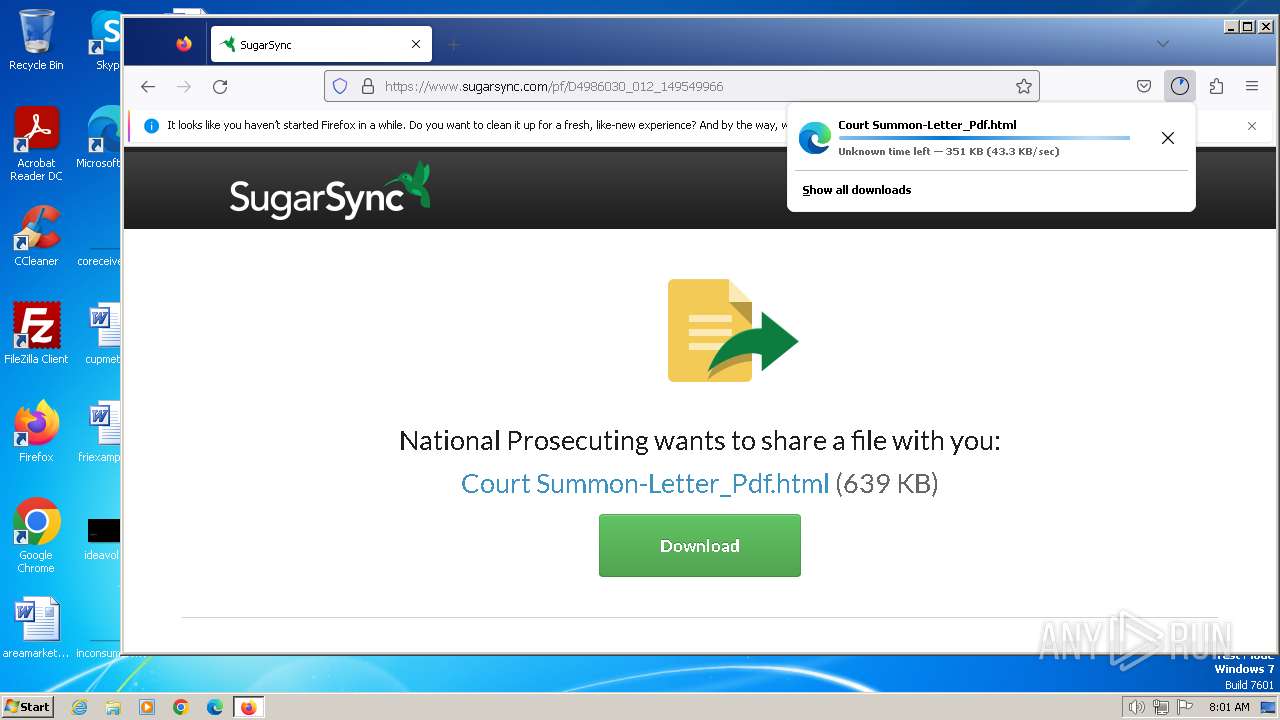Open Windows Explorer folder in taskbar
The height and width of the screenshot is (720, 1280).
pos(113,707)
